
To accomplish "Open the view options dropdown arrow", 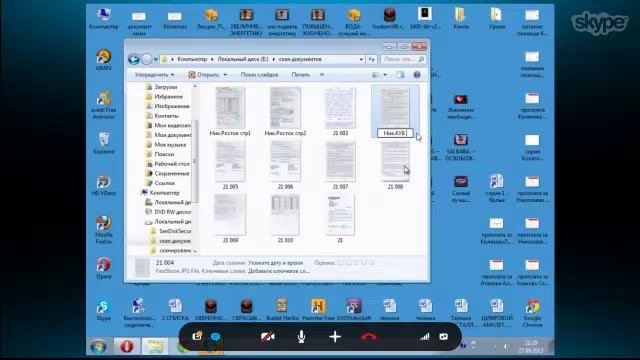I will pos(385,75).
